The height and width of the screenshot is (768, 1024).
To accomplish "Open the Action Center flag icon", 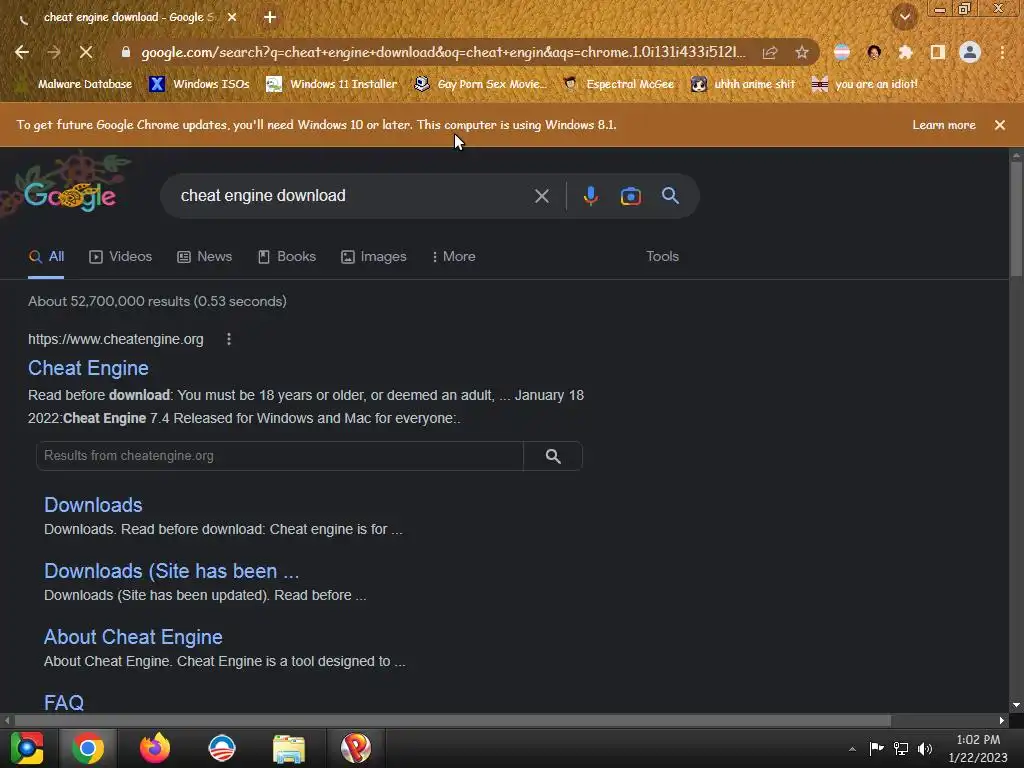I will tap(876, 748).
